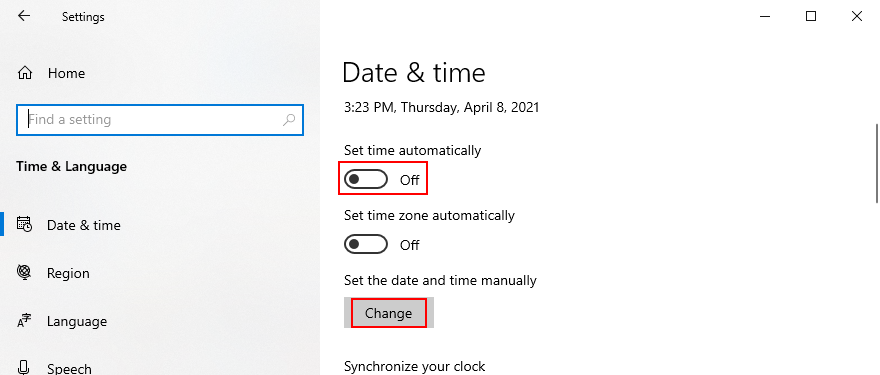Click the Language character icon
The width and height of the screenshot is (880, 375).
pyautogui.click(x=24, y=321)
